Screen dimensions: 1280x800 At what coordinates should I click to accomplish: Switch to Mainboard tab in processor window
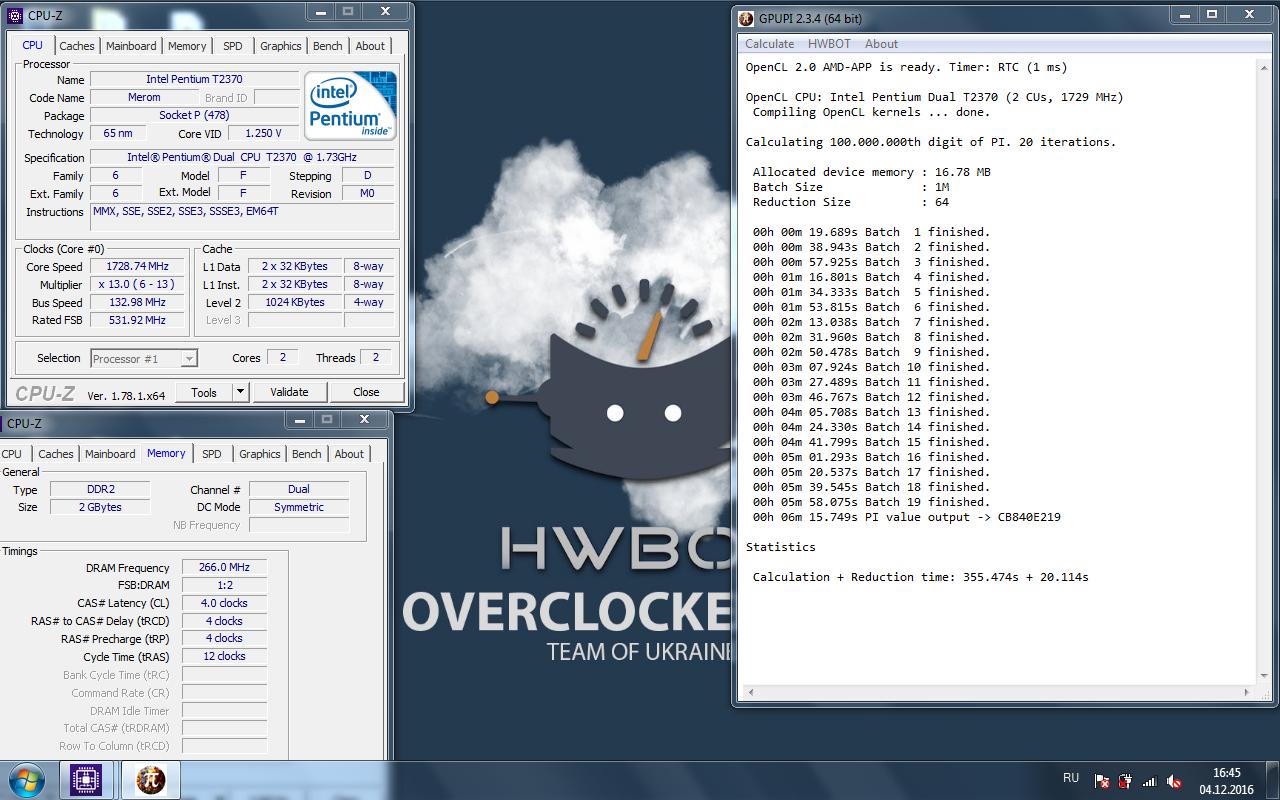[x=131, y=46]
